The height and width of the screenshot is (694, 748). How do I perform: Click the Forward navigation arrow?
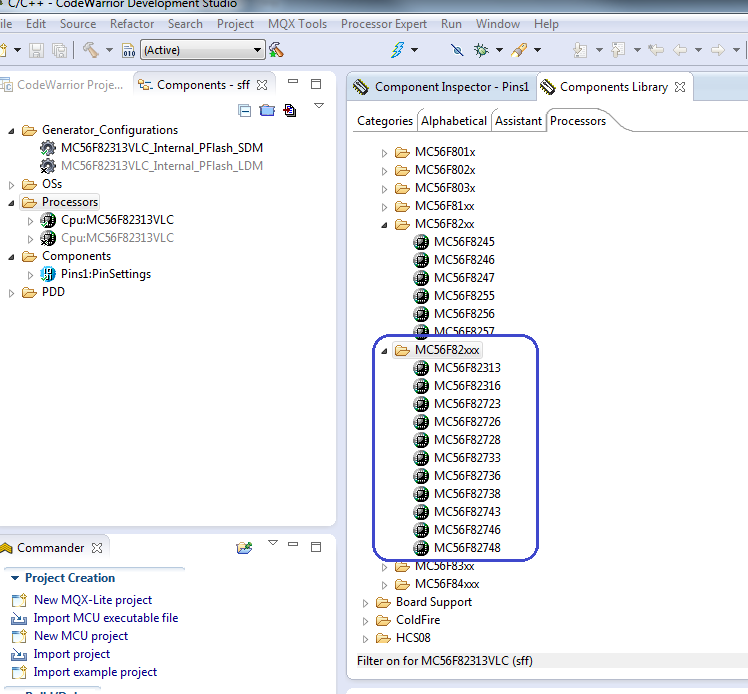[x=718, y=50]
